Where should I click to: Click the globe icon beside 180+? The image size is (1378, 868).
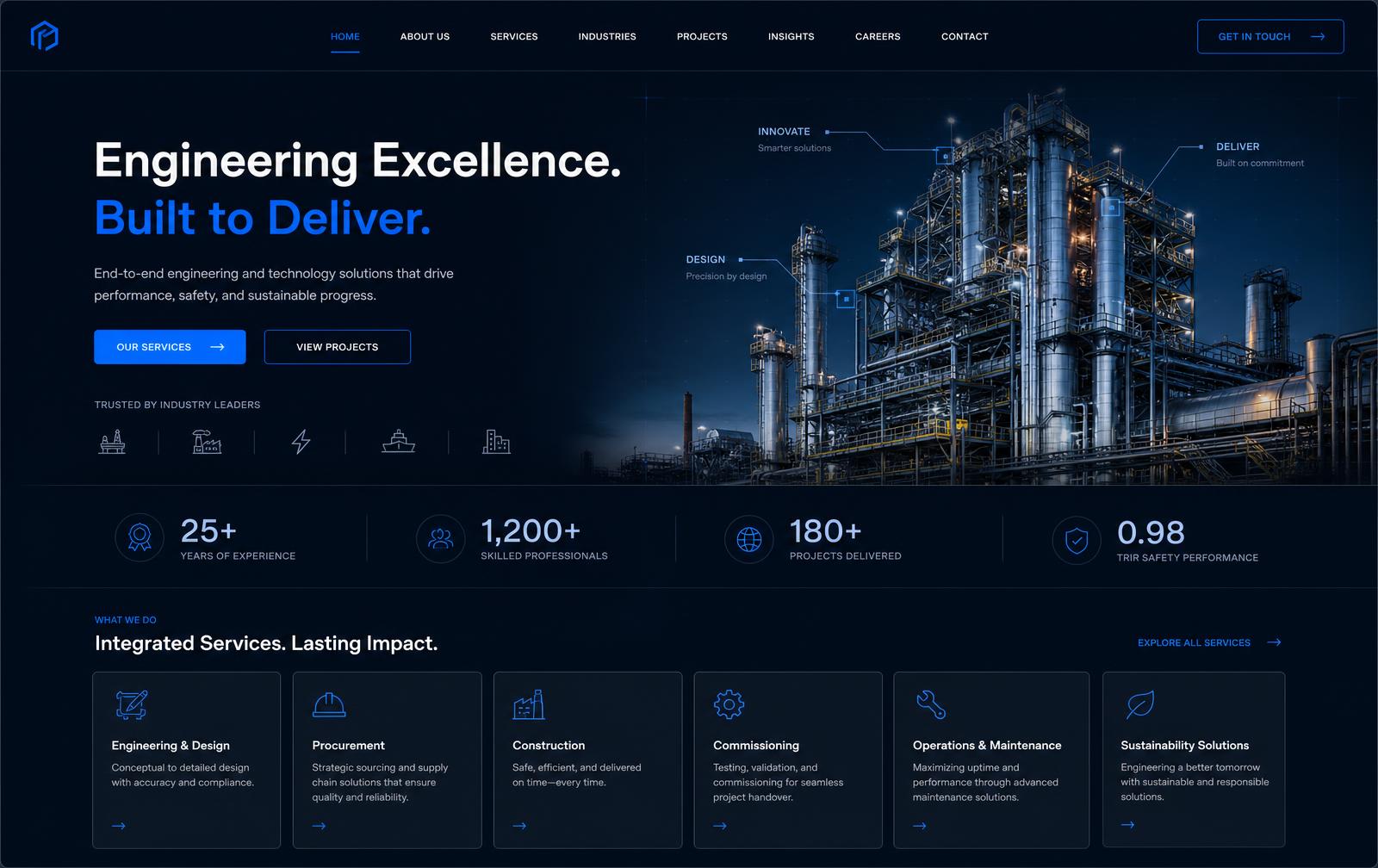tap(749, 539)
